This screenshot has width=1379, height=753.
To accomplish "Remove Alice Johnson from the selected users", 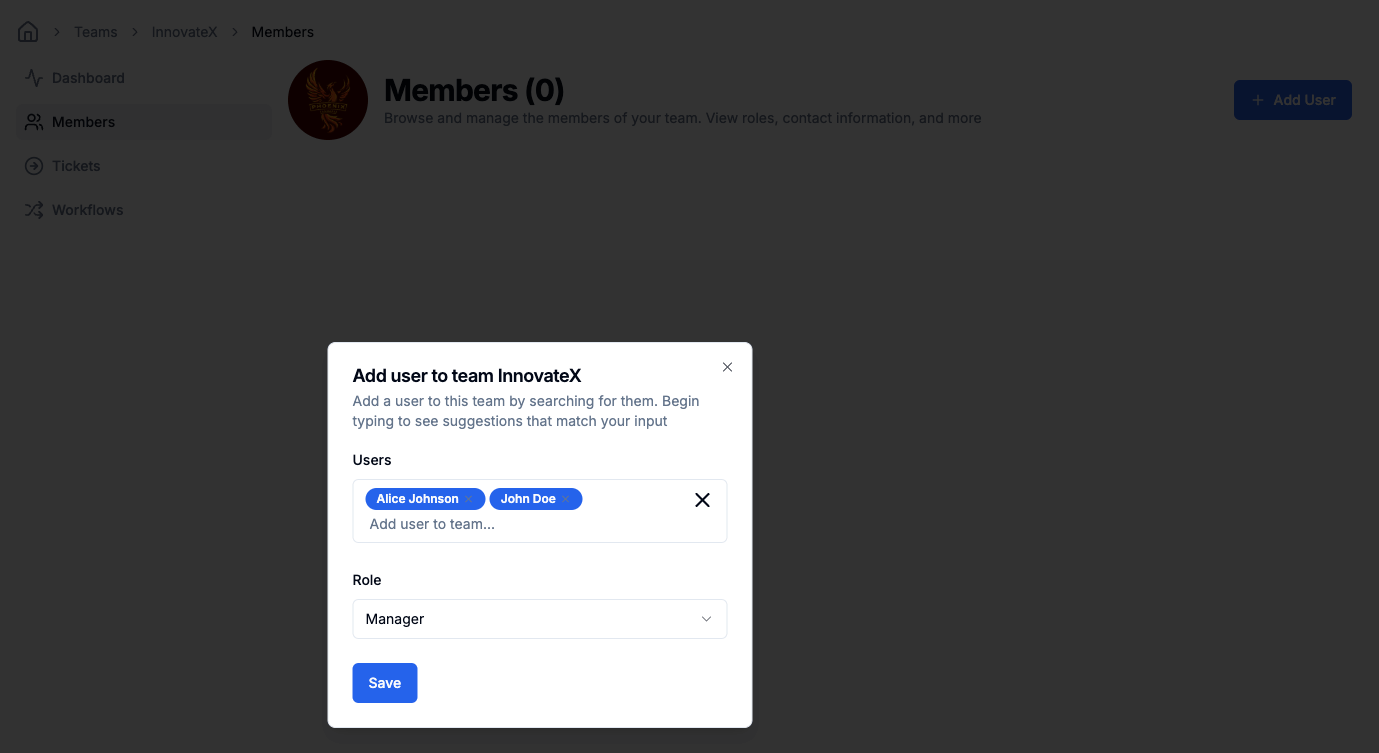I will 467,498.
